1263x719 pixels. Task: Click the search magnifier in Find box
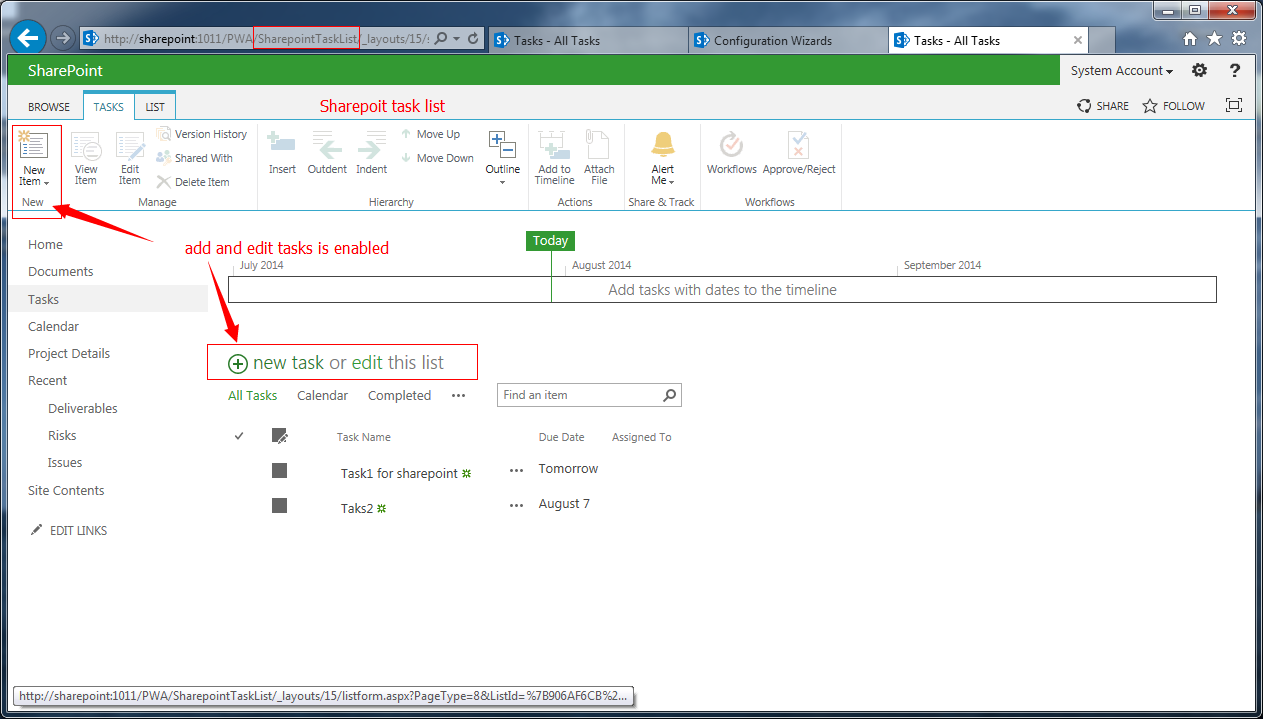pyautogui.click(x=670, y=395)
